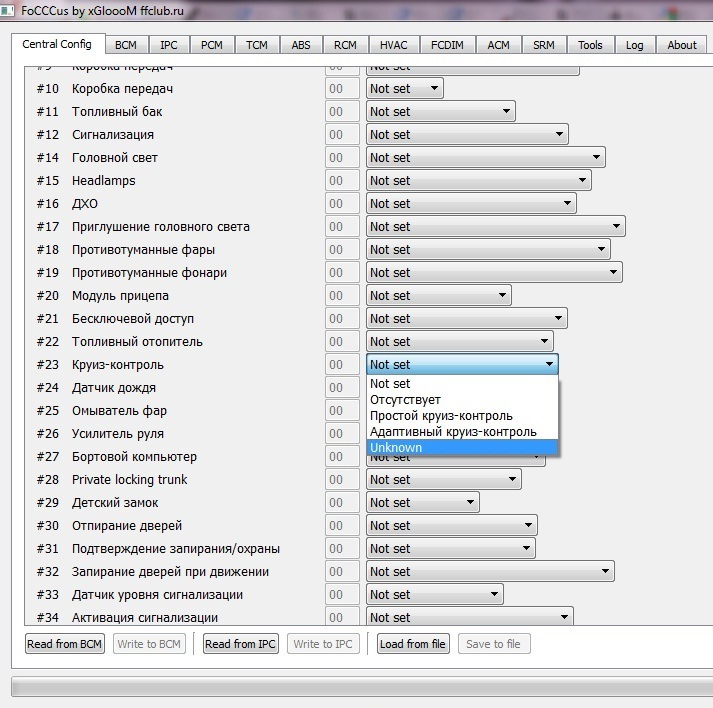Expand #33 Датчик уровня сигнализации dropdown

(435, 594)
